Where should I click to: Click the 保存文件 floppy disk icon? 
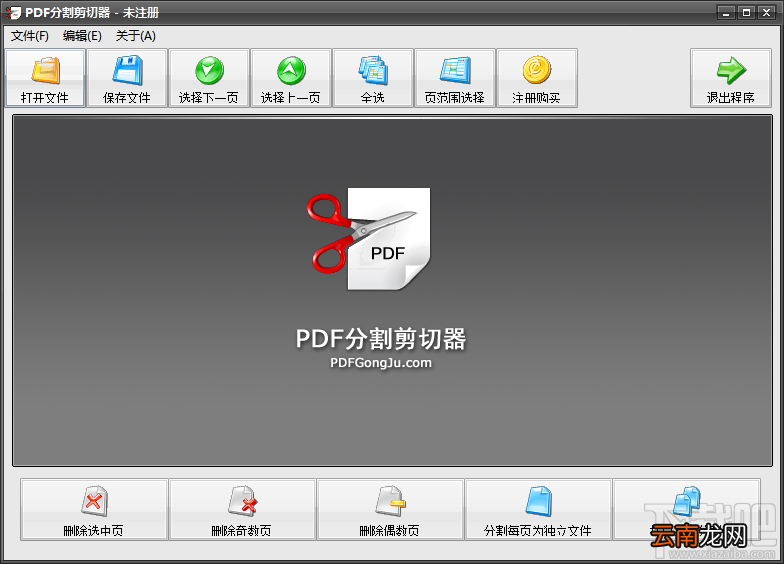click(x=128, y=70)
